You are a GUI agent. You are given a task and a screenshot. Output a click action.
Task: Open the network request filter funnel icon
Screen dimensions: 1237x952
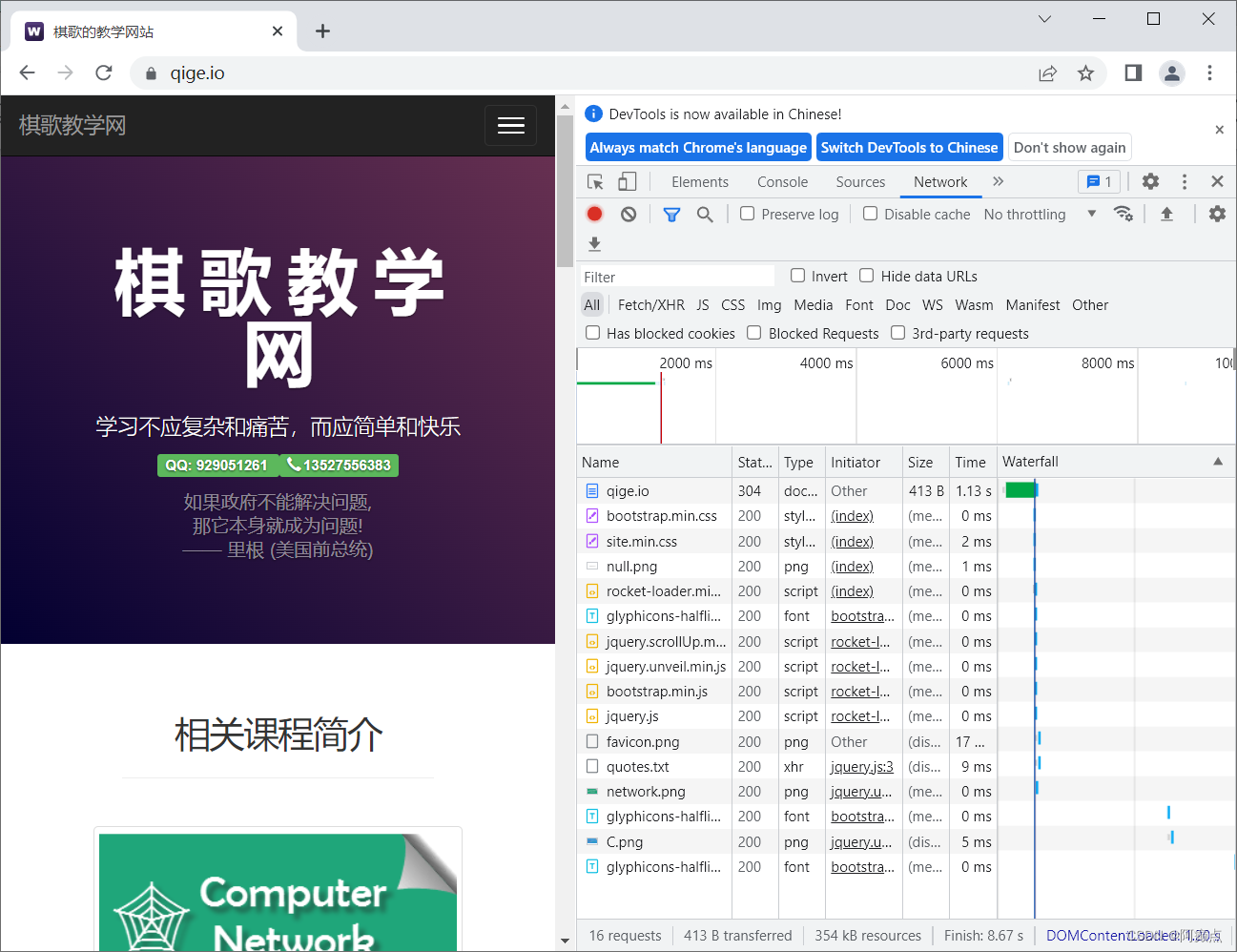[671, 214]
